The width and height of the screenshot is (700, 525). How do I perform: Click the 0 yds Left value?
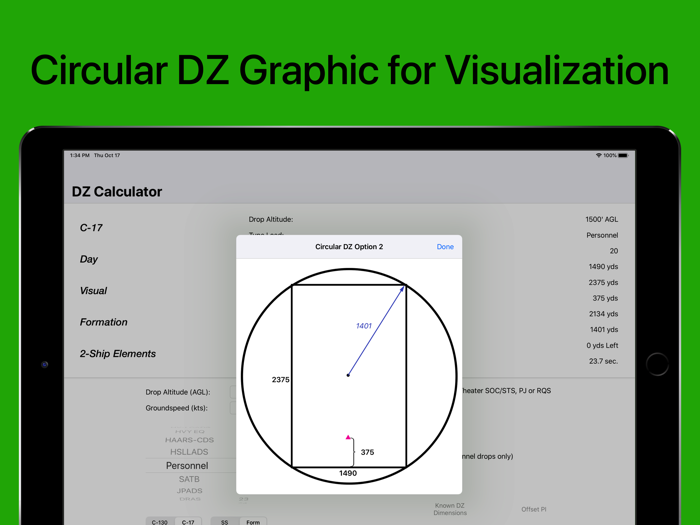coord(602,346)
